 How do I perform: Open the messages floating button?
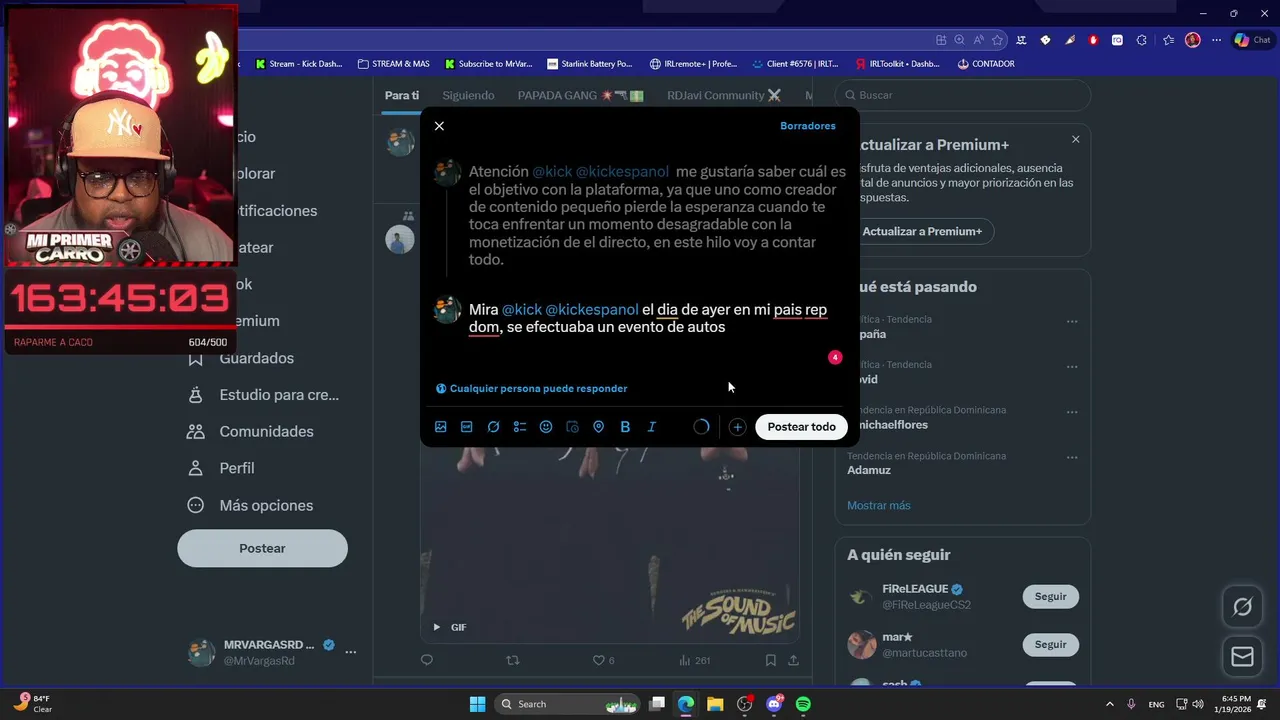point(1242,657)
